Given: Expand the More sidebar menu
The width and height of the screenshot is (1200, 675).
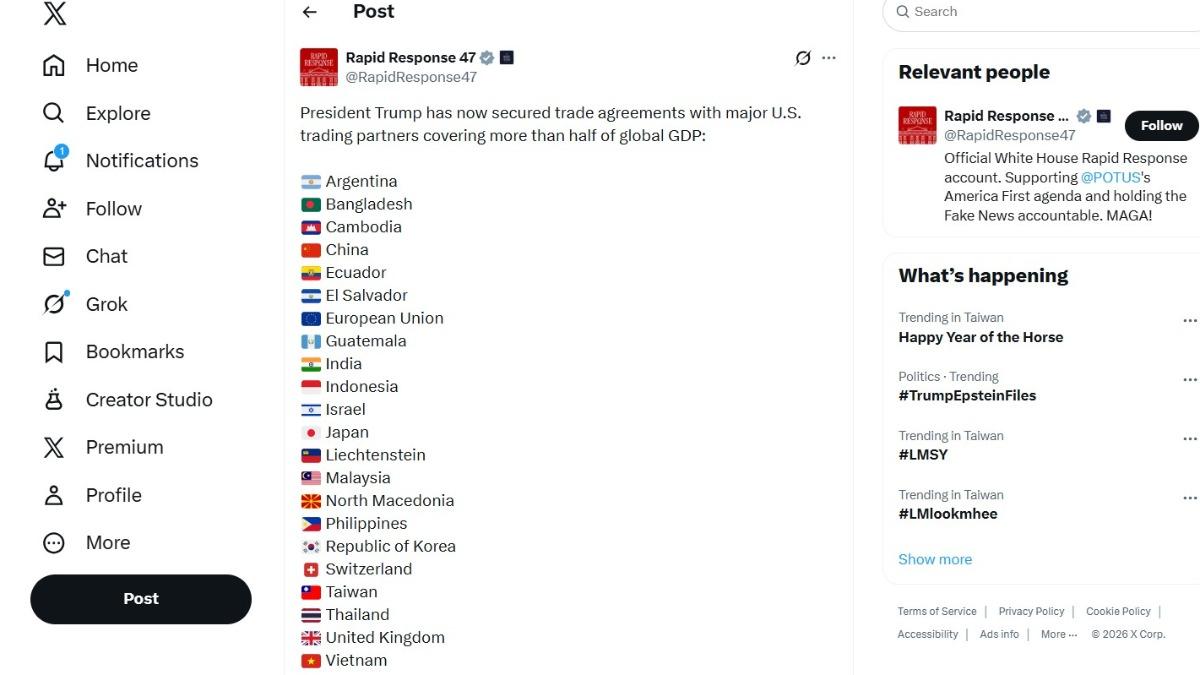Looking at the screenshot, I should point(107,543).
